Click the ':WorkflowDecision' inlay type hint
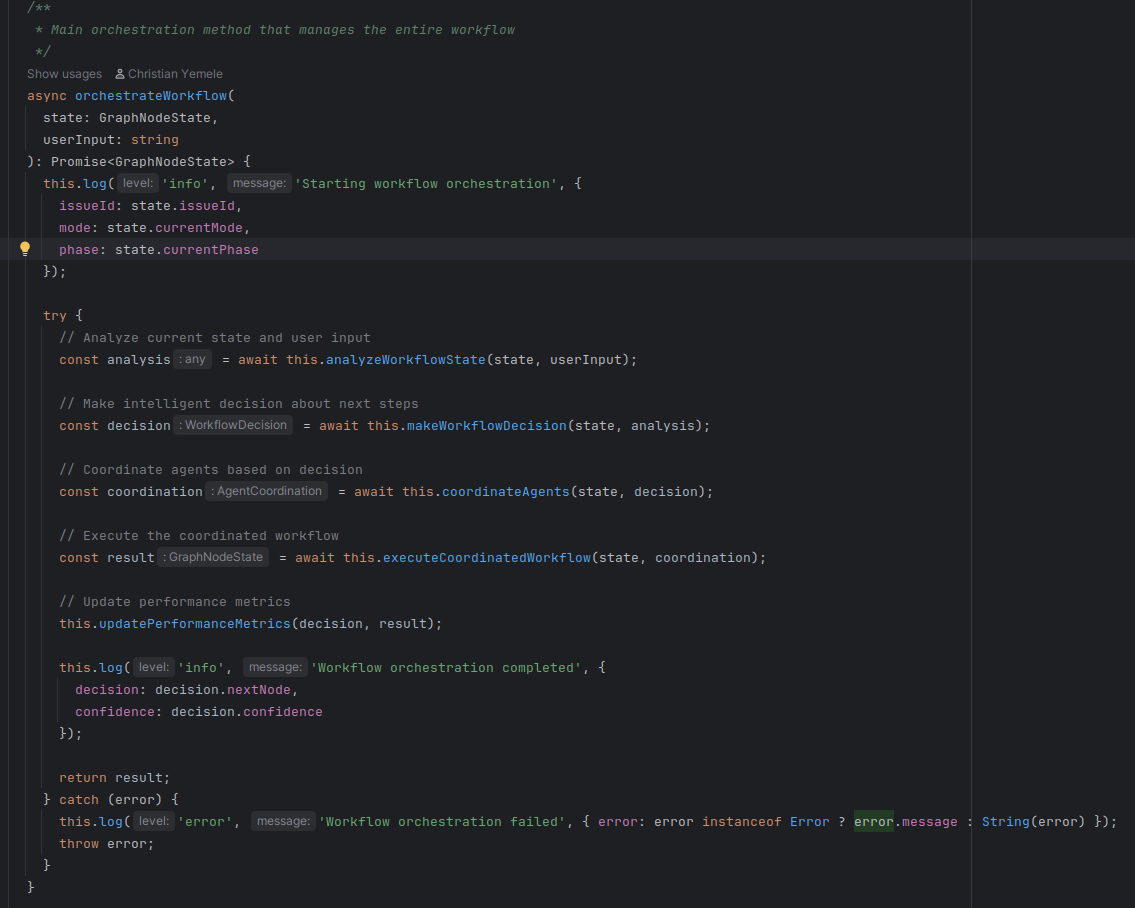This screenshot has width=1135, height=908. pyautogui.click(x=235, y=426)
